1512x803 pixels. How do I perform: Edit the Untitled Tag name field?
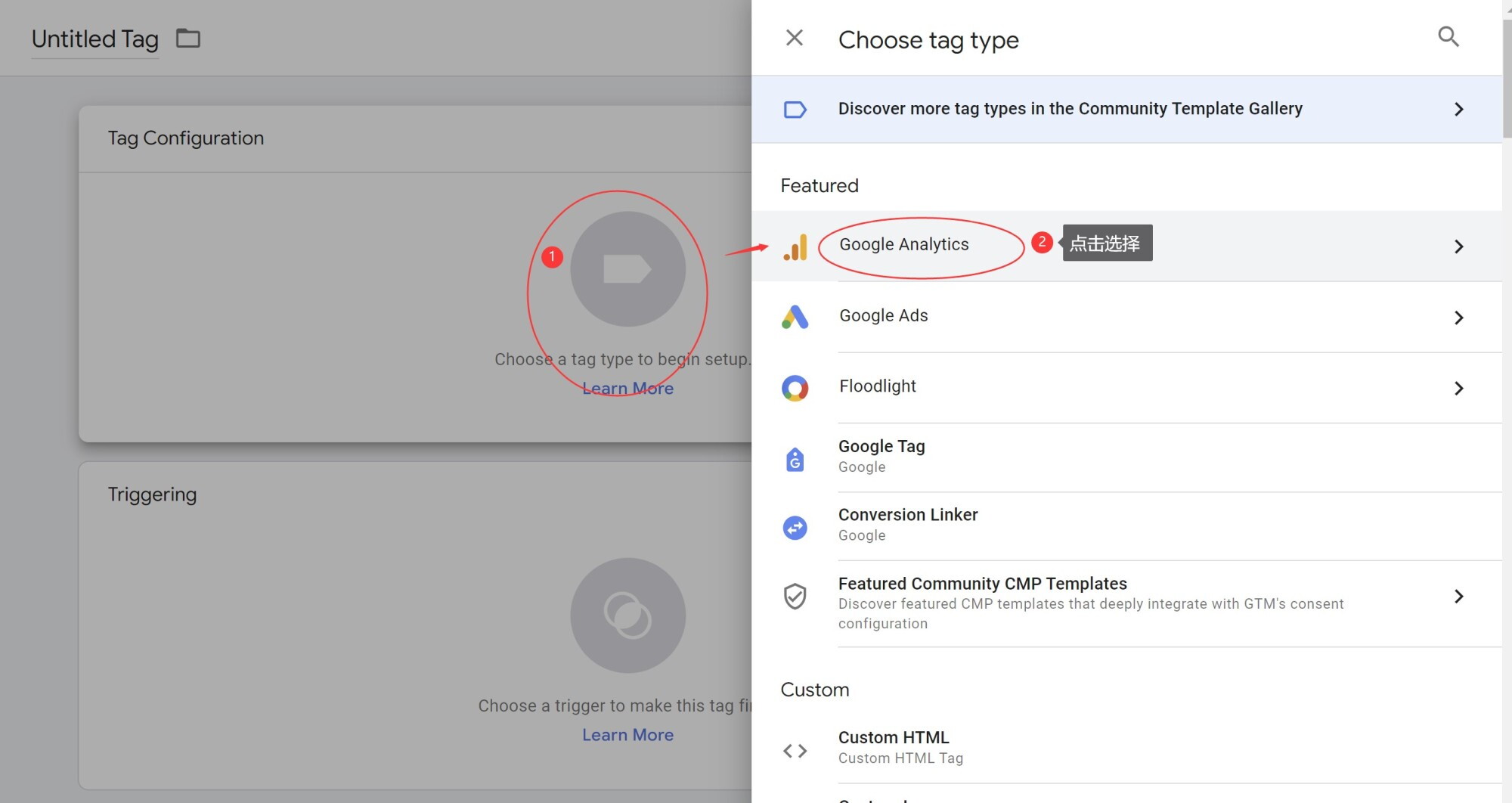[x=95, y=39]
